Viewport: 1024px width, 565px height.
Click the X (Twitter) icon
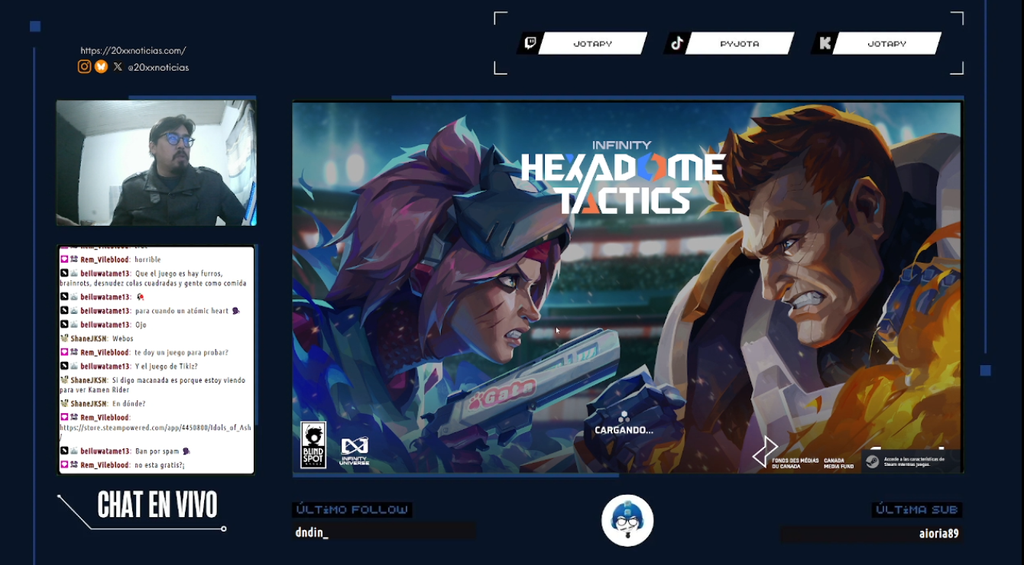(118, 67)
